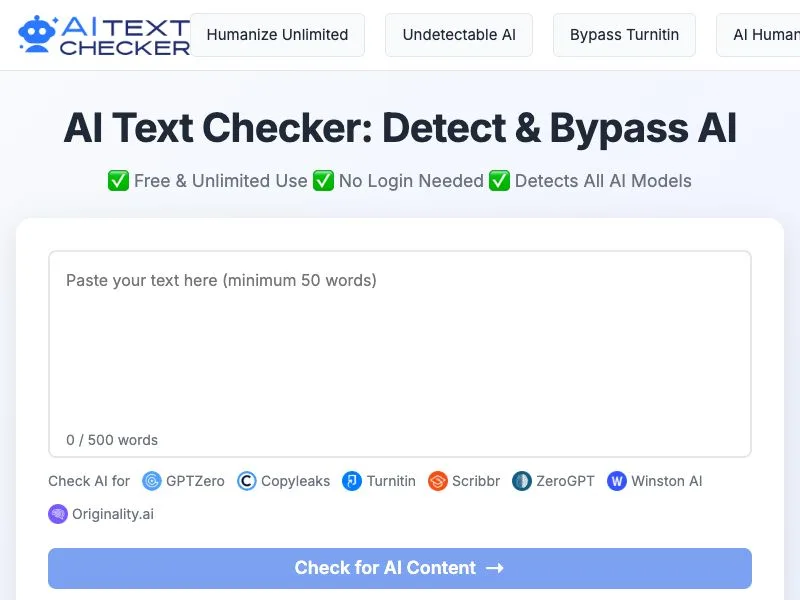Click the Scribbr orange icon
Screen dimensions: 800x600
437,481
